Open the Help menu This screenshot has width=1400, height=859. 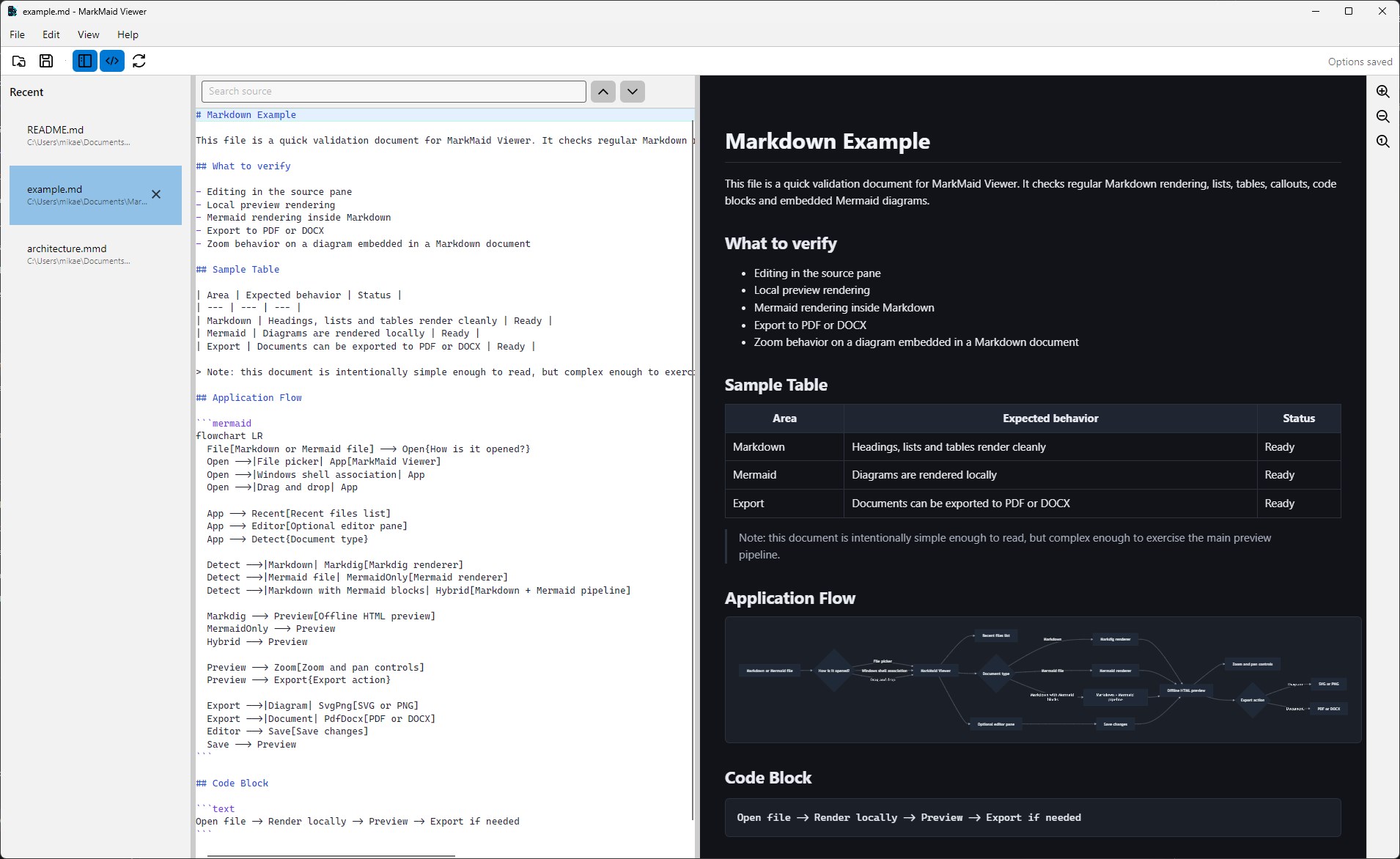pyautogui.click(x=128, y=34)
